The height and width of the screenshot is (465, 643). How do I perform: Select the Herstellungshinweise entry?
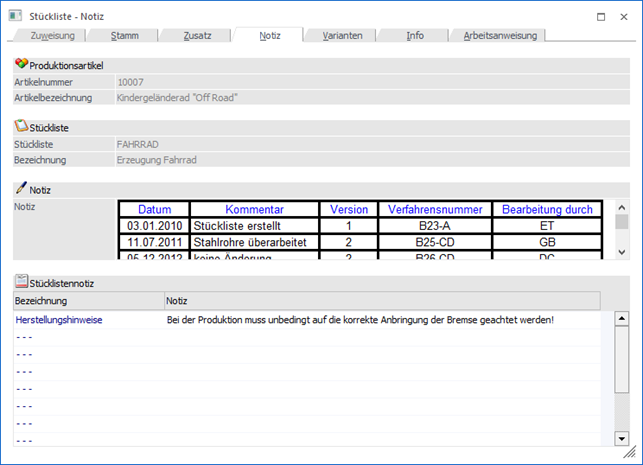click(59, 320)
